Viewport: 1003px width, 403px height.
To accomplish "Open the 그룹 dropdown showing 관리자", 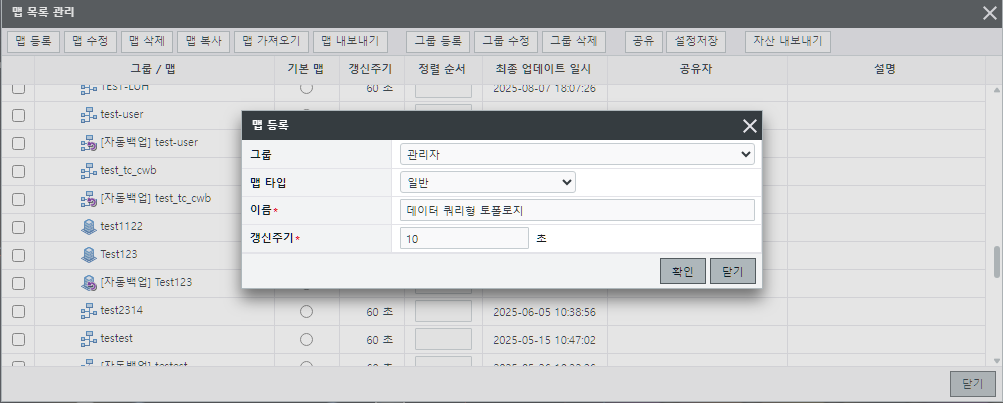I will pos(576,155).
